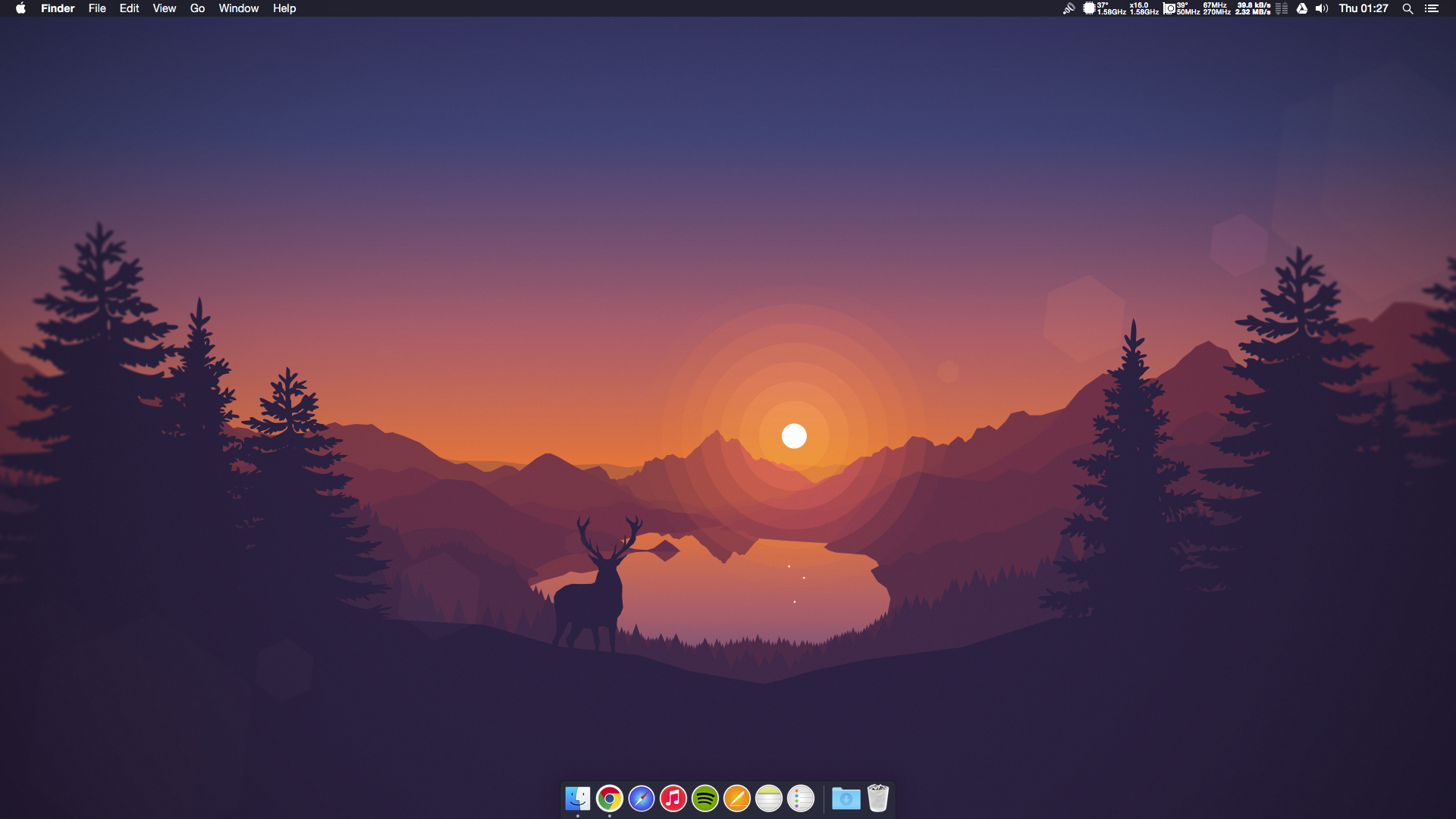Click the Finder icon in dock

[x=577, y=798]
